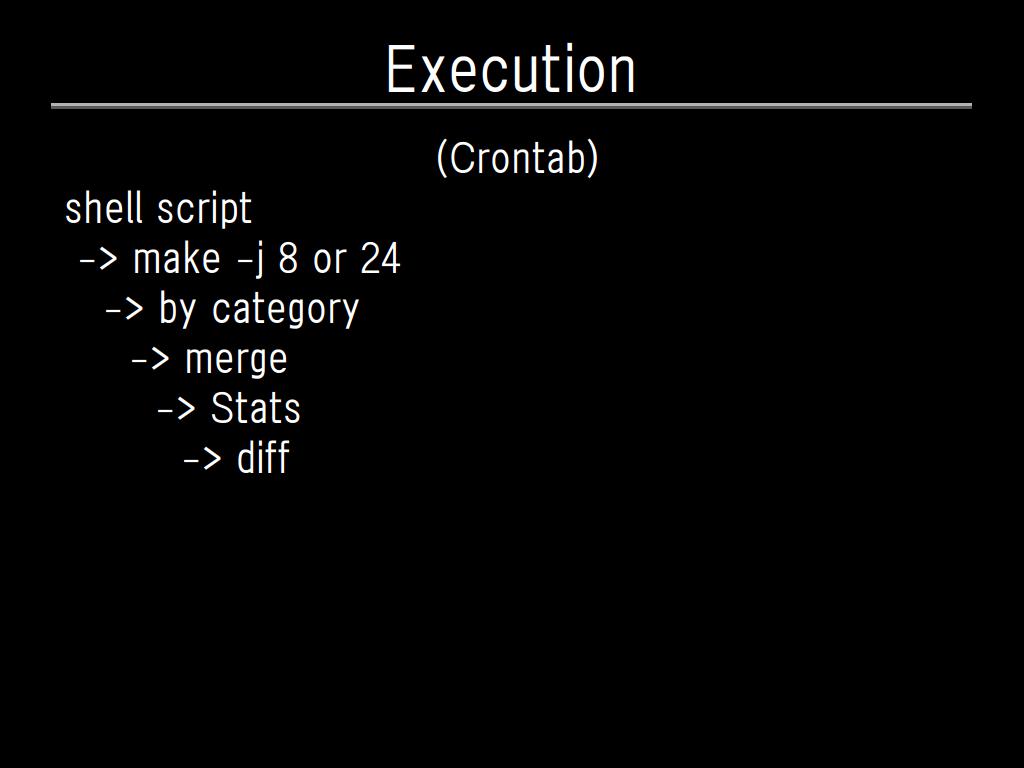The width and height of the screenshot is (1024, 768).
Task: Click the number 24
Action: [380, 259]
